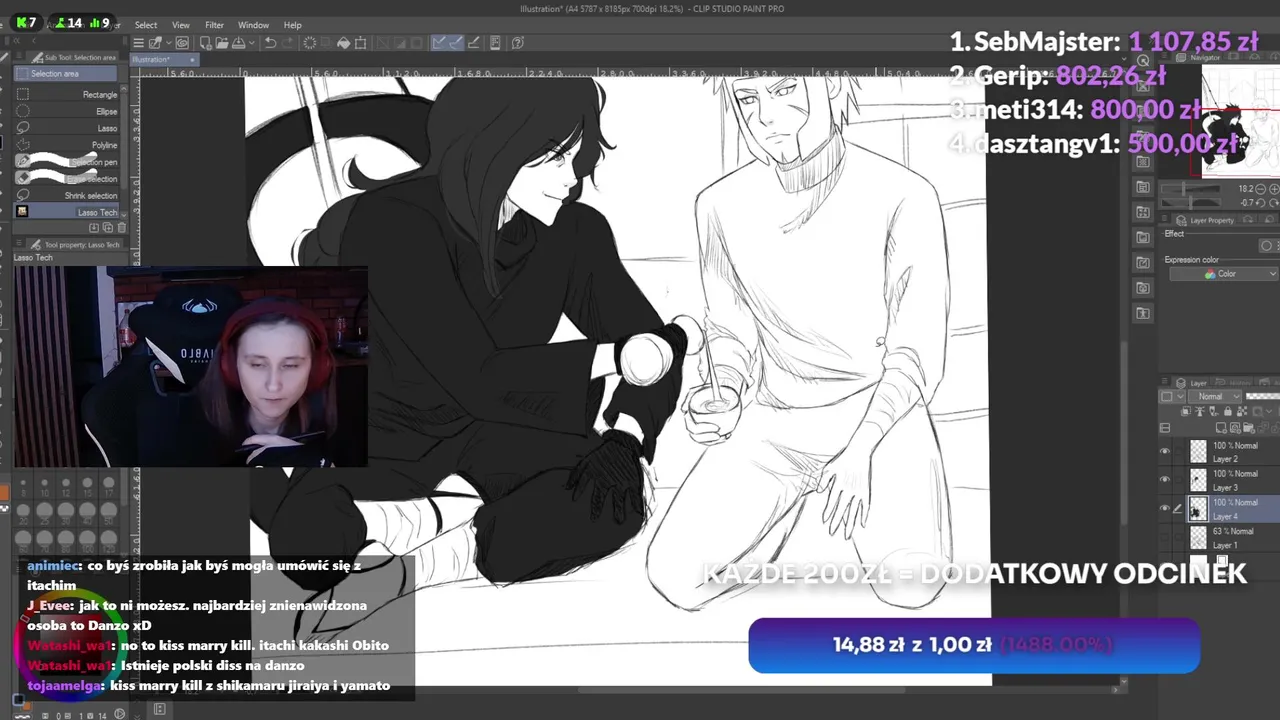The width and height of the screenshot is (1280, 720).
Task: Open the Quick Access palette icon
Action: point(1143,61)
